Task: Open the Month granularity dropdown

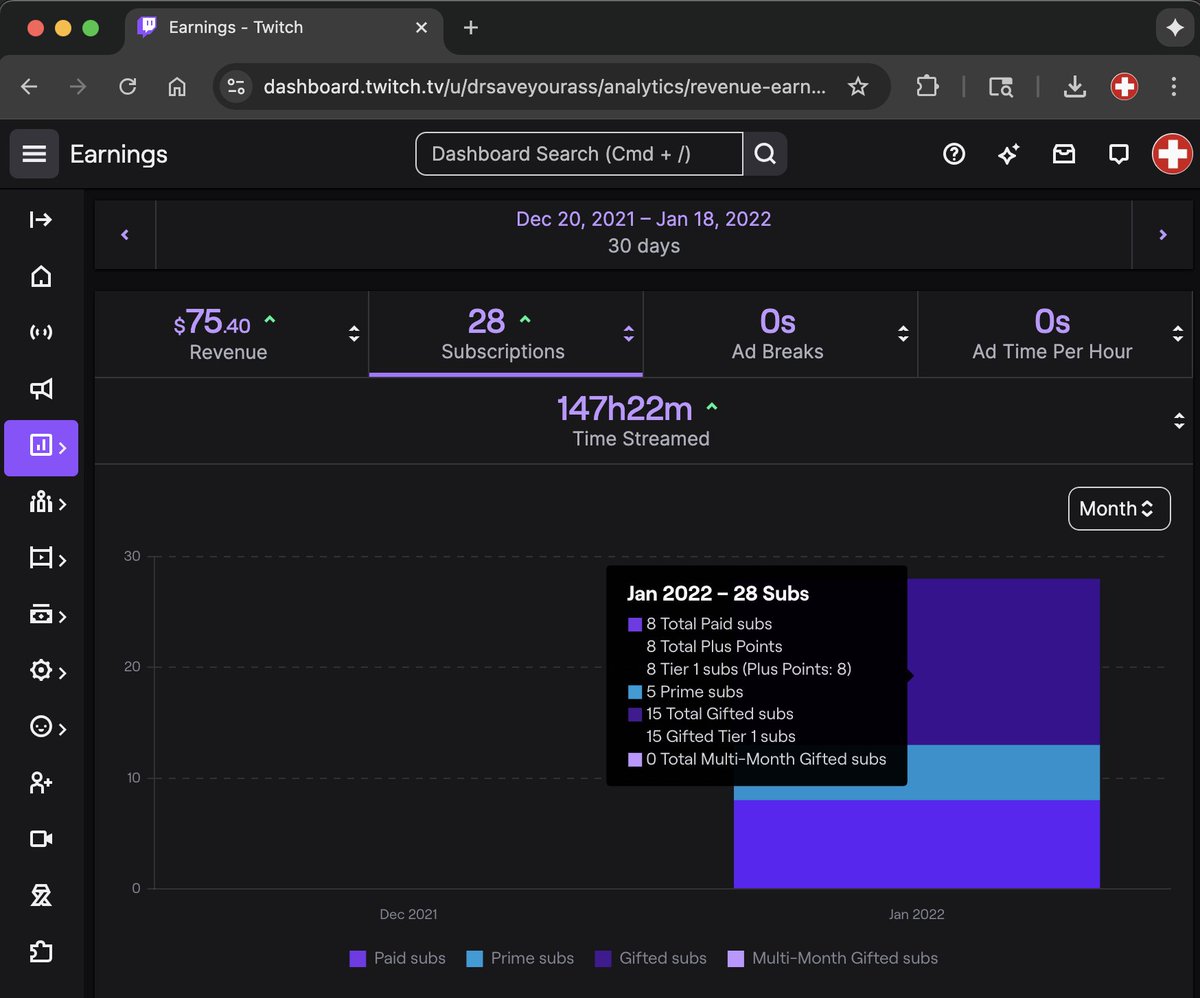Action: click(x=1119, y=508)
